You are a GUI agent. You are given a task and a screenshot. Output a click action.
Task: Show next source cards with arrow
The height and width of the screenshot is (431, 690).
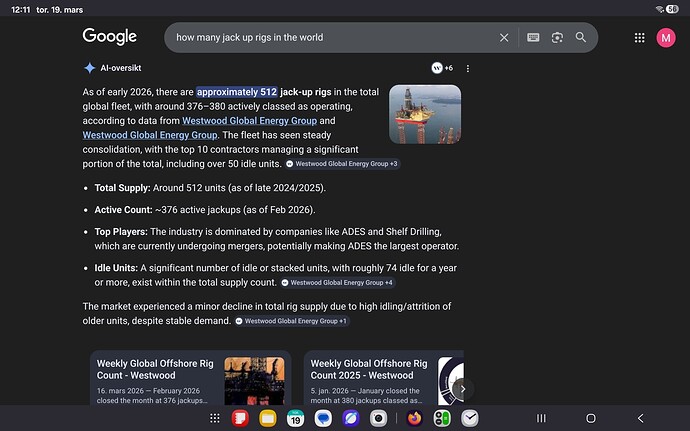(462, 389)
